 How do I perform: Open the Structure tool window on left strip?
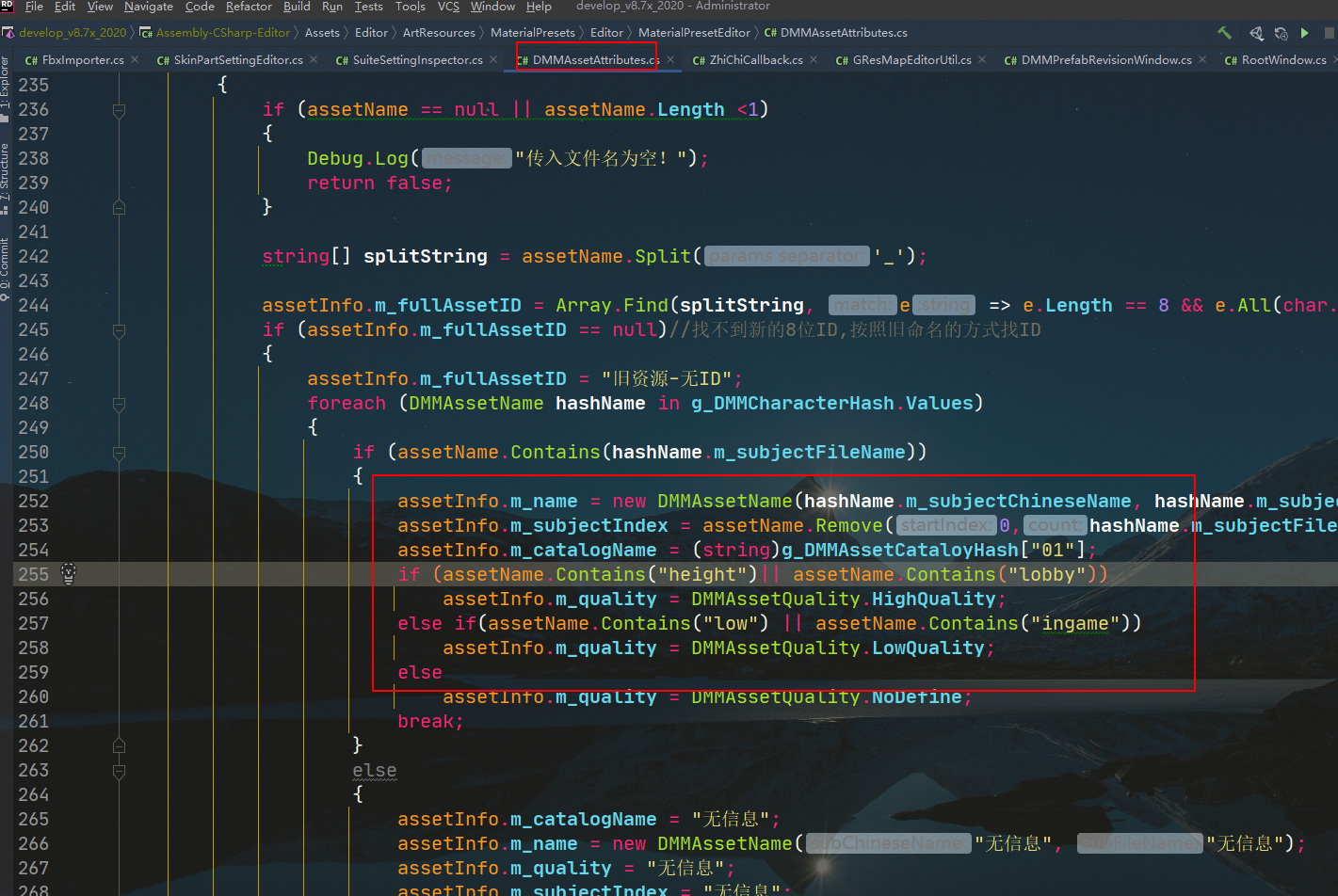5,177
